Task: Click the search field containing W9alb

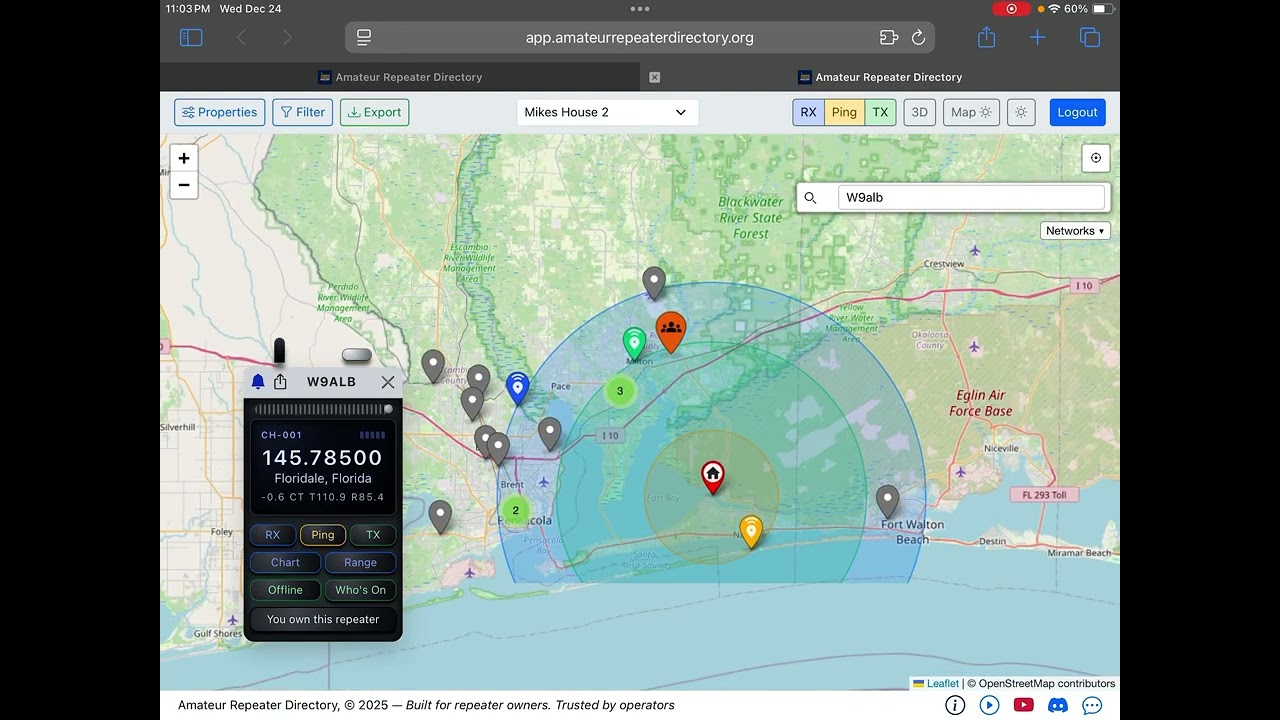Action: 971,197
